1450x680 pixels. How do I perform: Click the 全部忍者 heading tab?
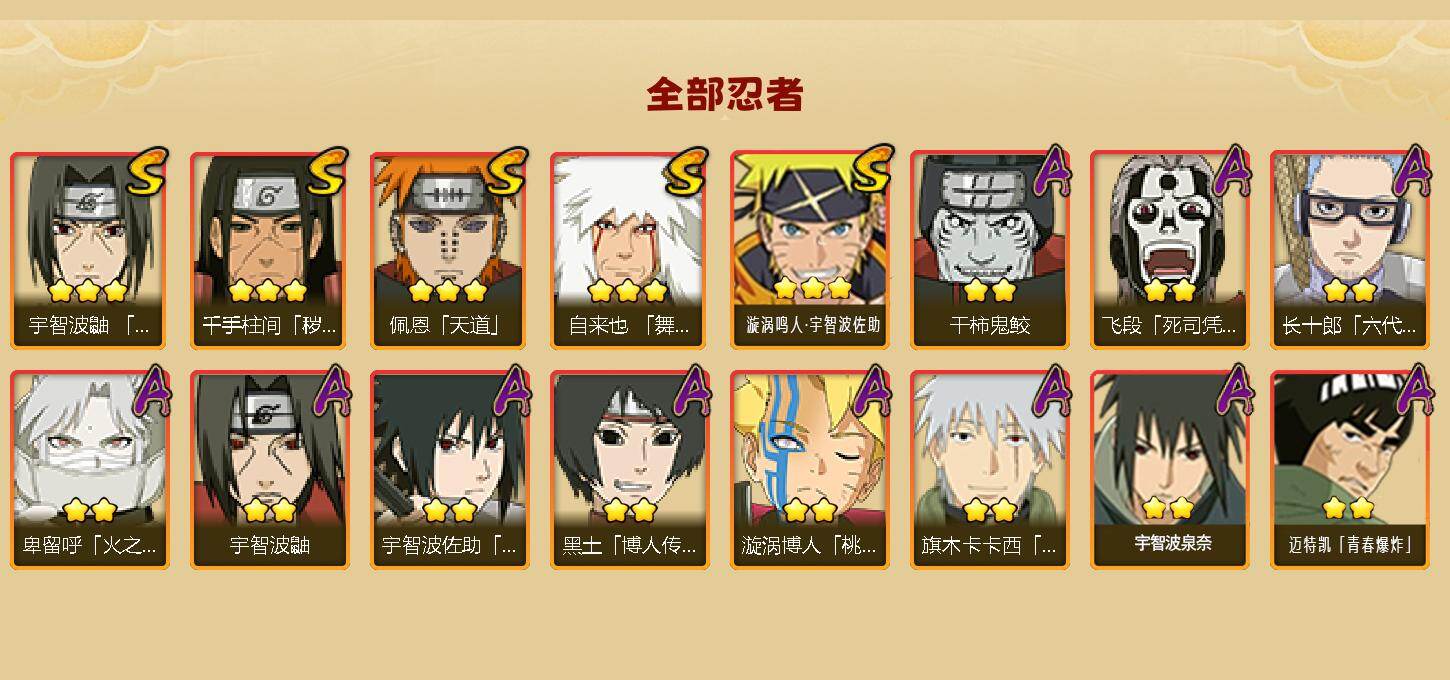[x=725, y=95]
